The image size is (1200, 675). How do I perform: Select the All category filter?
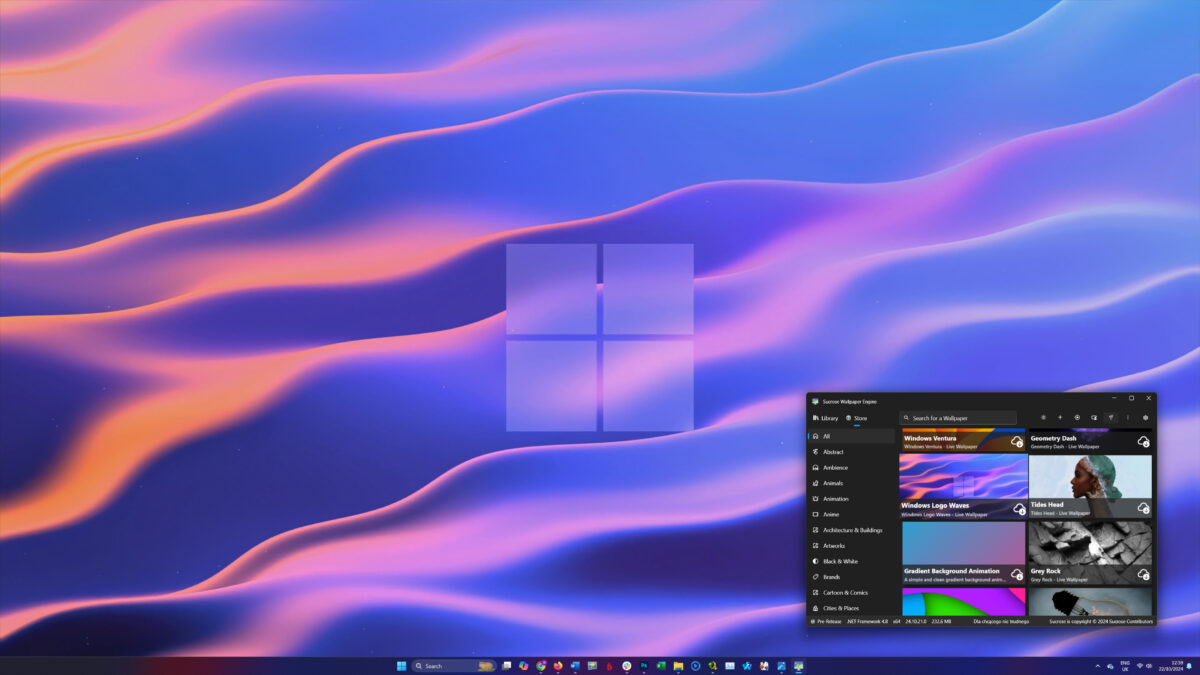coord(826,436)
